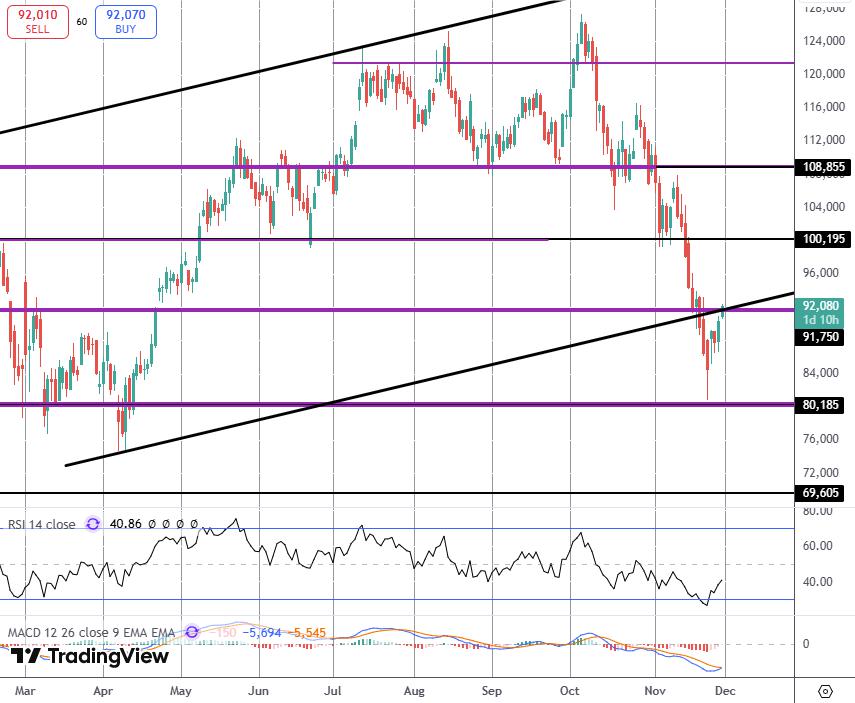Image resolution: width=855 pixels, height=703 pixels.
Task: Click Mar on the time axis
Action: coord(25,691)
